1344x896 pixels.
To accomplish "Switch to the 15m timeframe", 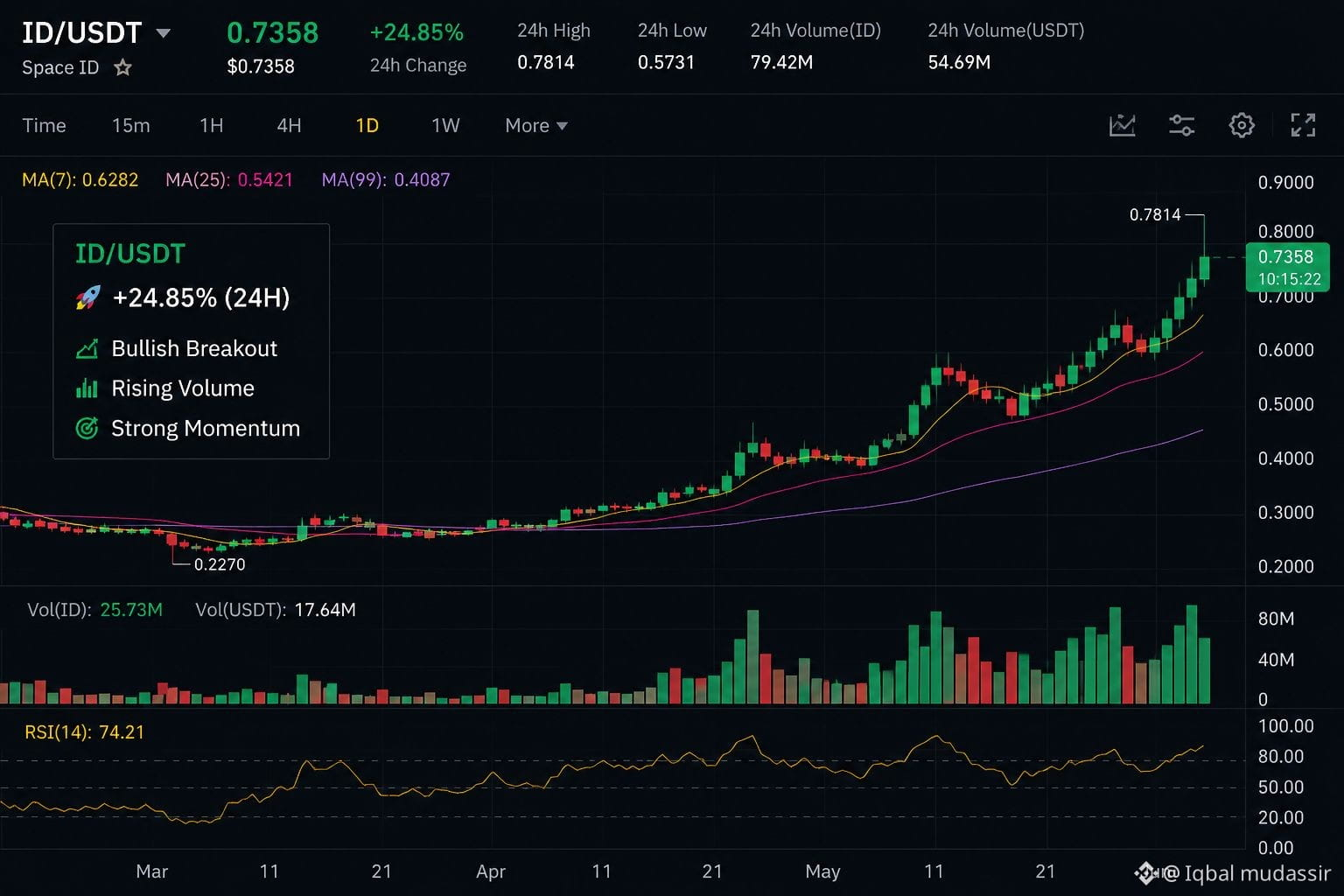I will click(131, 125).
